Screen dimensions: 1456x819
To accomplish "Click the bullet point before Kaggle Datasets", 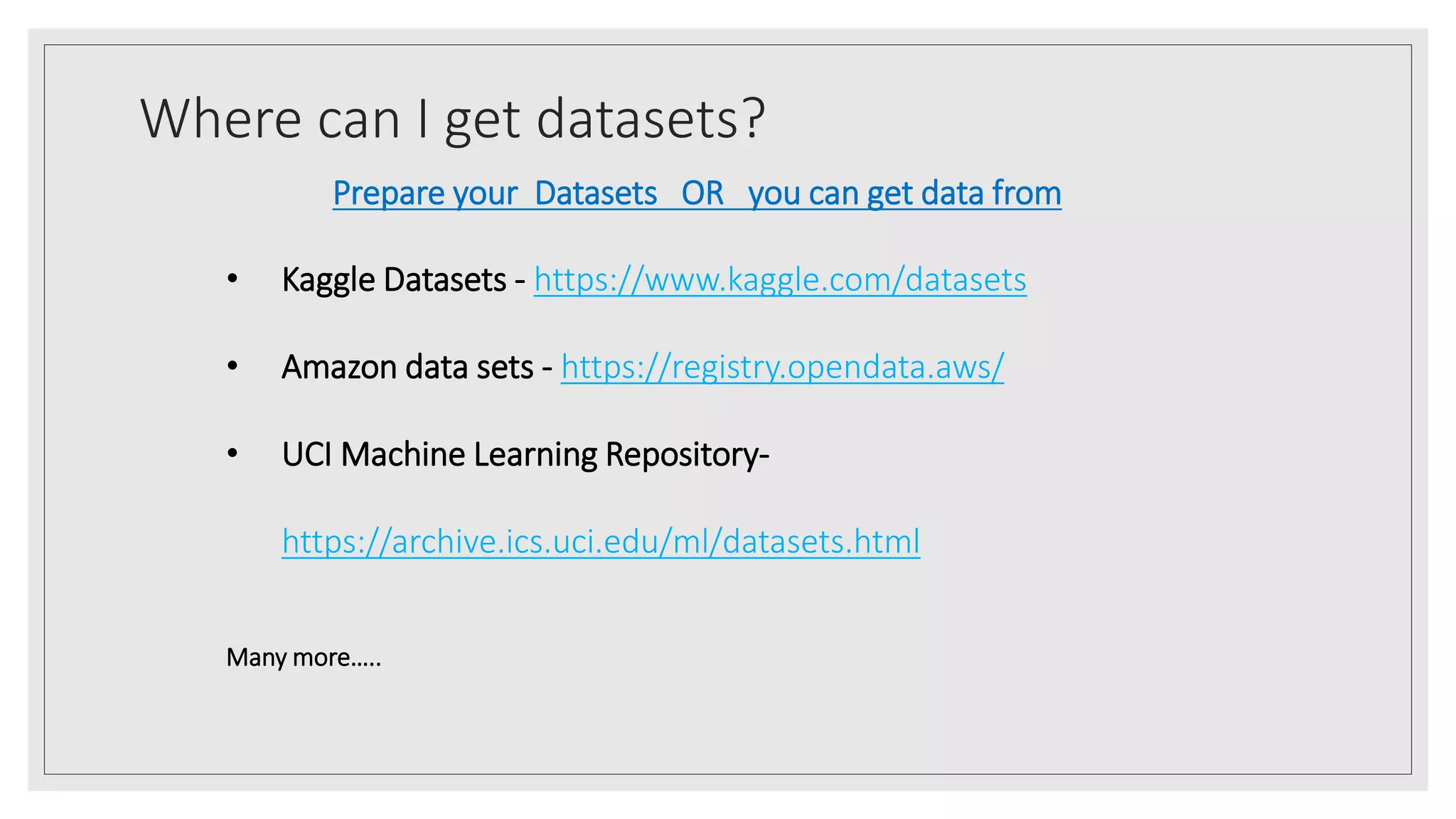I will [232, 279].
